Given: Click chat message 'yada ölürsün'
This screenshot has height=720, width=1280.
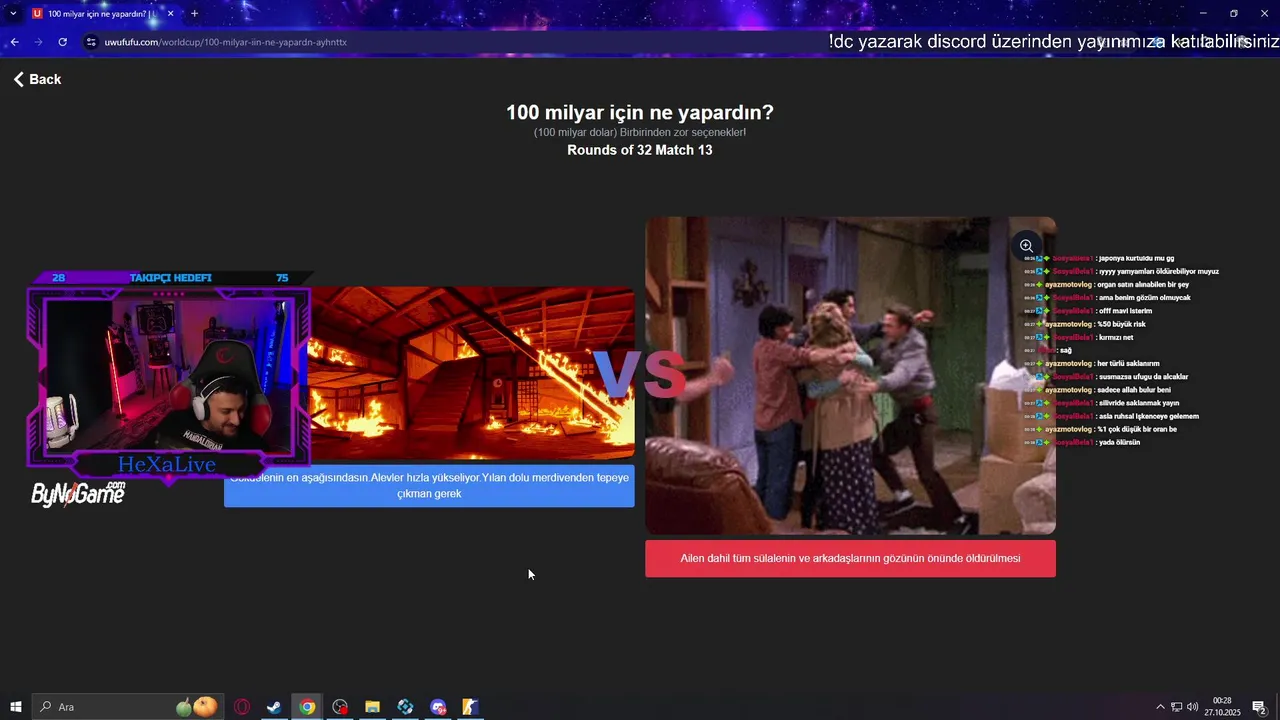Looking at the screenshot, I should click(1118, 442).
